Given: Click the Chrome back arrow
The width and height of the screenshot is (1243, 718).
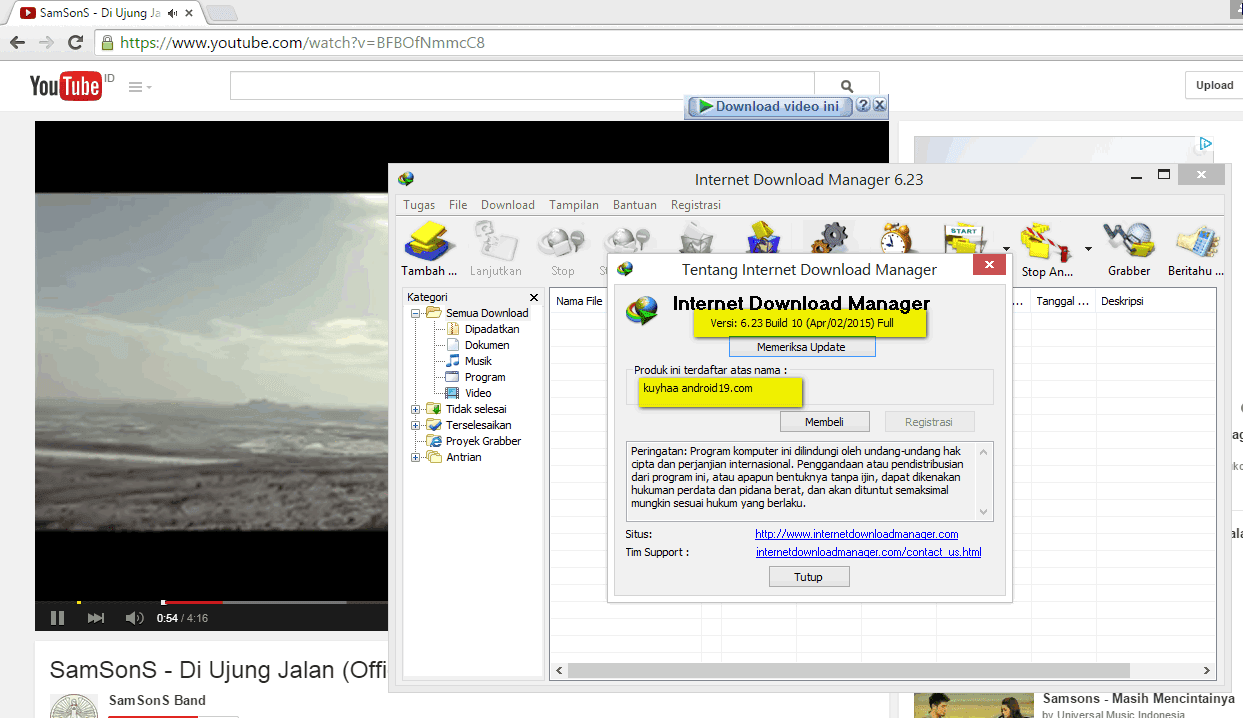Looking at the screenshot, I should pos(17,43).
